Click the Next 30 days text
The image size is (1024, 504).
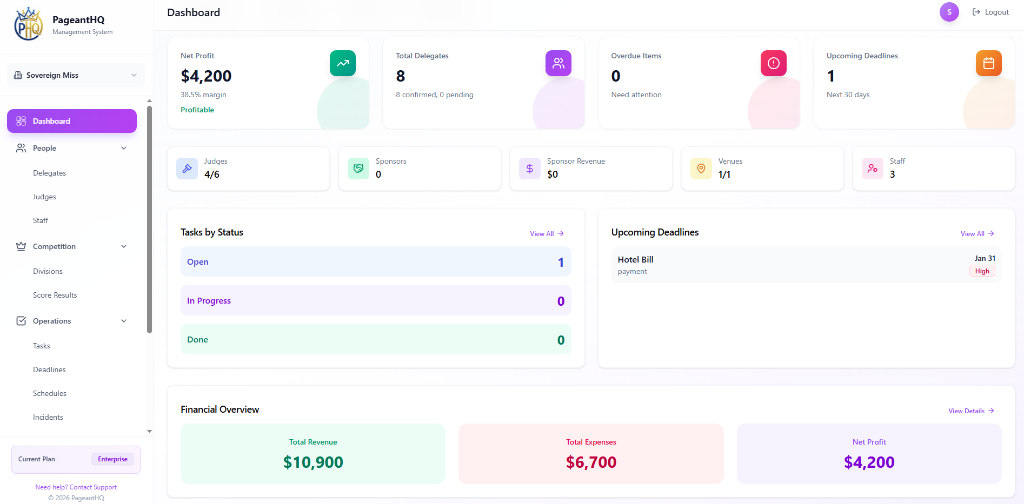(848, 95)
